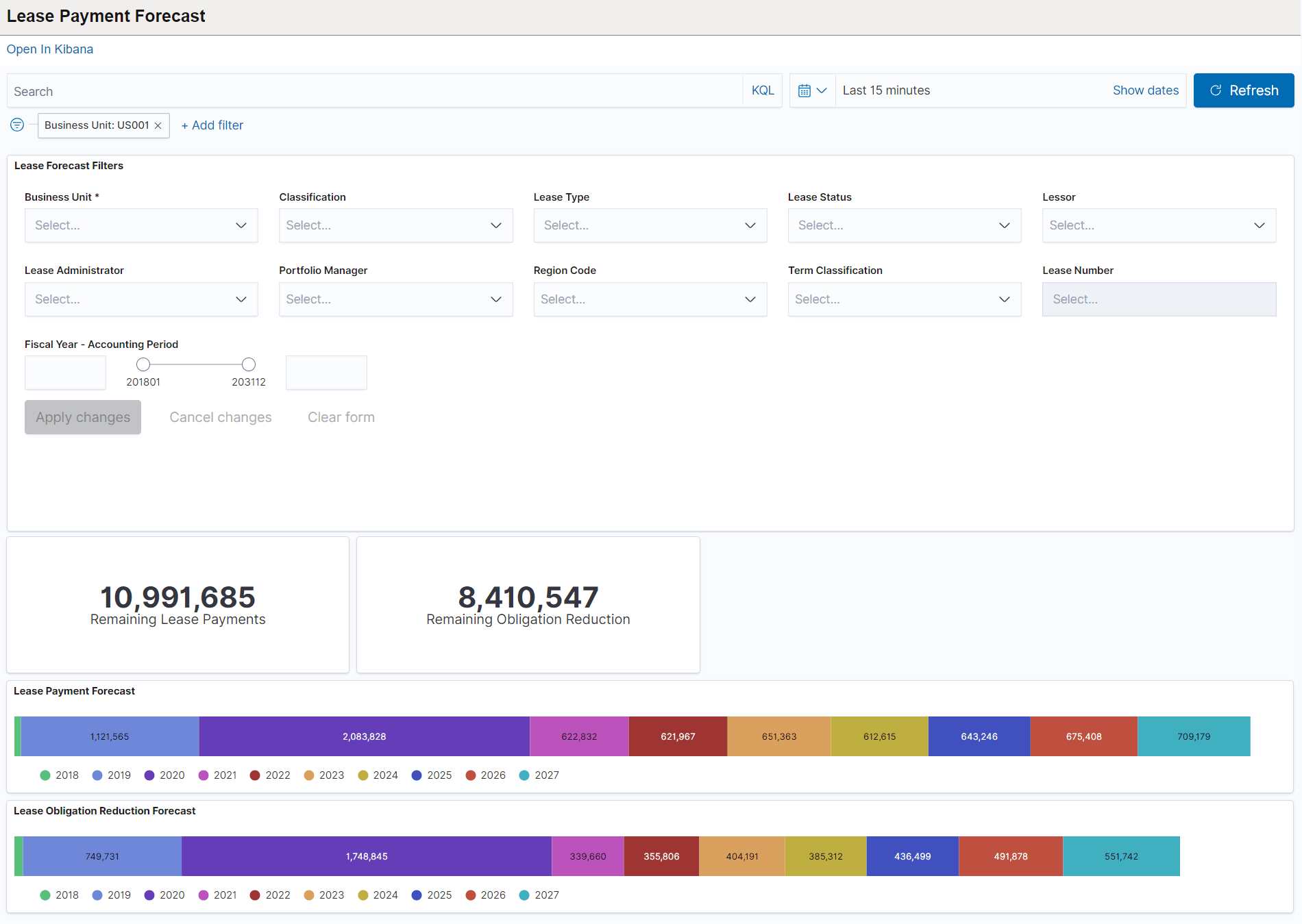1302x924 pixels.
Task: Toggle the 2023 series in payment forecast legend
Action: pos(332,775)
